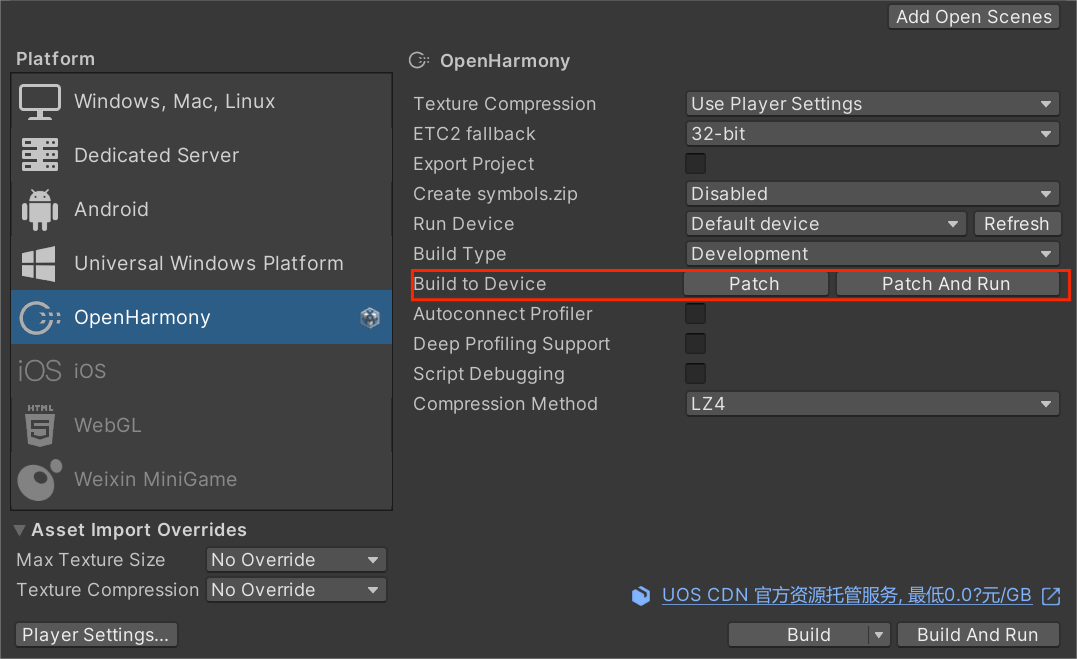Collapse the Asset Import Overrides section
This screenshot has height=659, width=1077.
[19, 529]
